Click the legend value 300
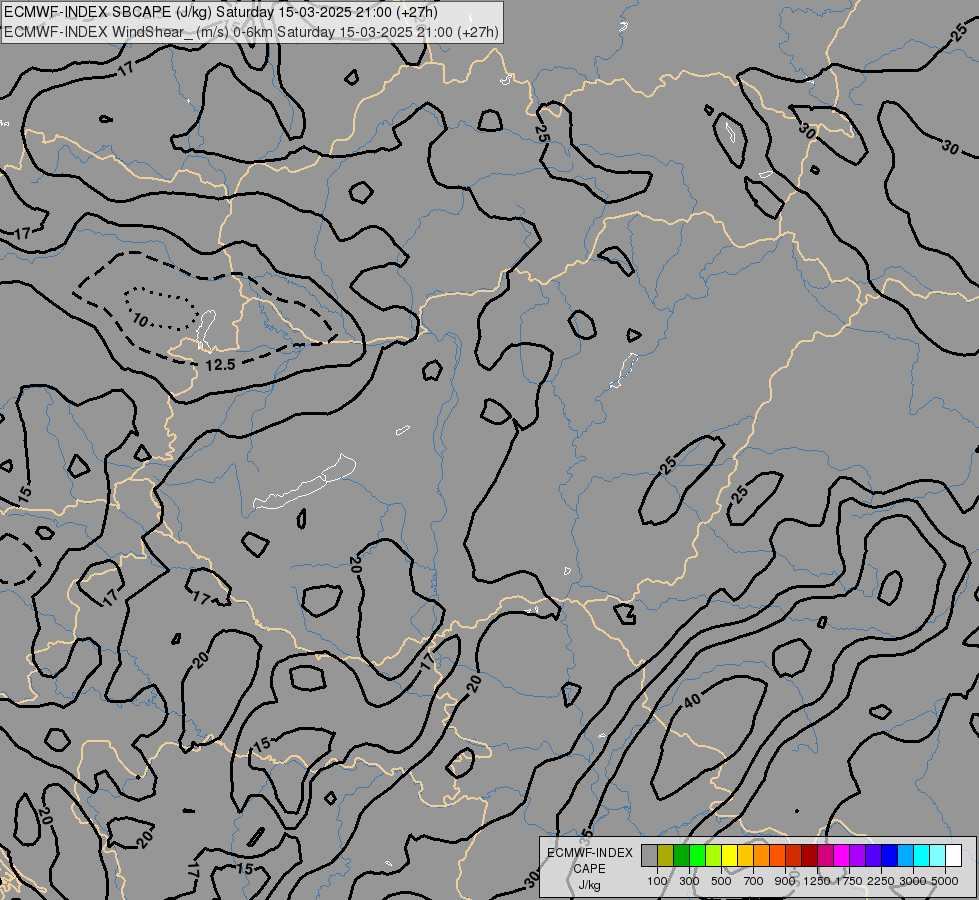 pos(689,881)
